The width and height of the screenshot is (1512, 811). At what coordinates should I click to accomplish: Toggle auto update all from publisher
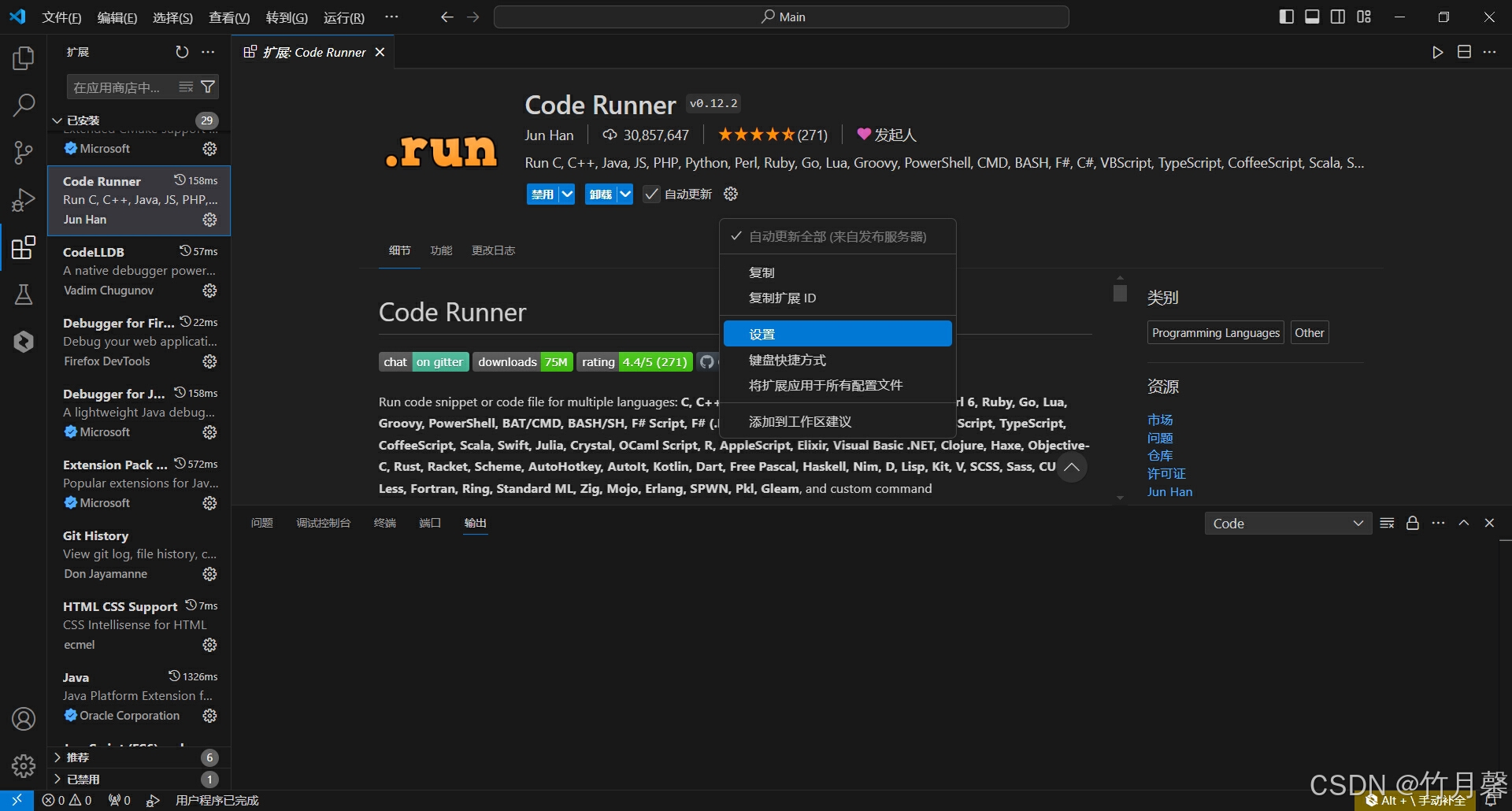838,236
